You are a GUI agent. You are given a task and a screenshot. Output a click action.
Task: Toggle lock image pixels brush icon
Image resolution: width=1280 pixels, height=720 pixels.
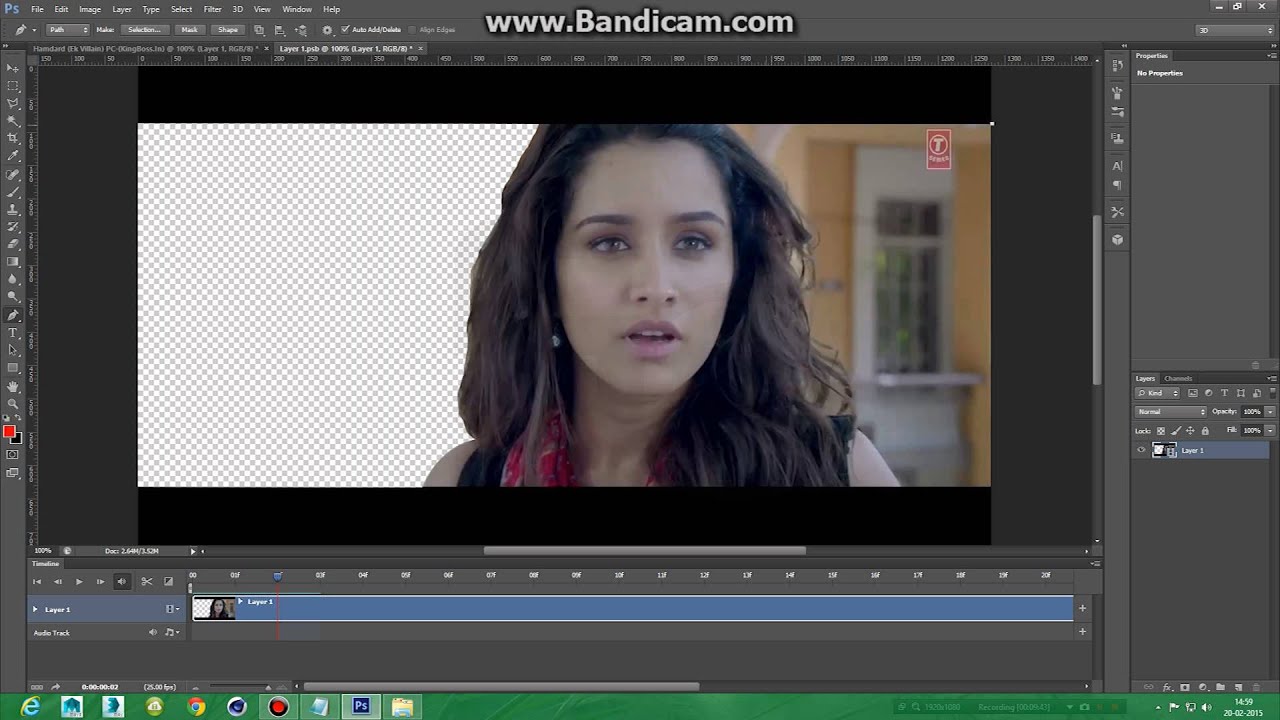pyautogui.click(x=1176, y=431)
